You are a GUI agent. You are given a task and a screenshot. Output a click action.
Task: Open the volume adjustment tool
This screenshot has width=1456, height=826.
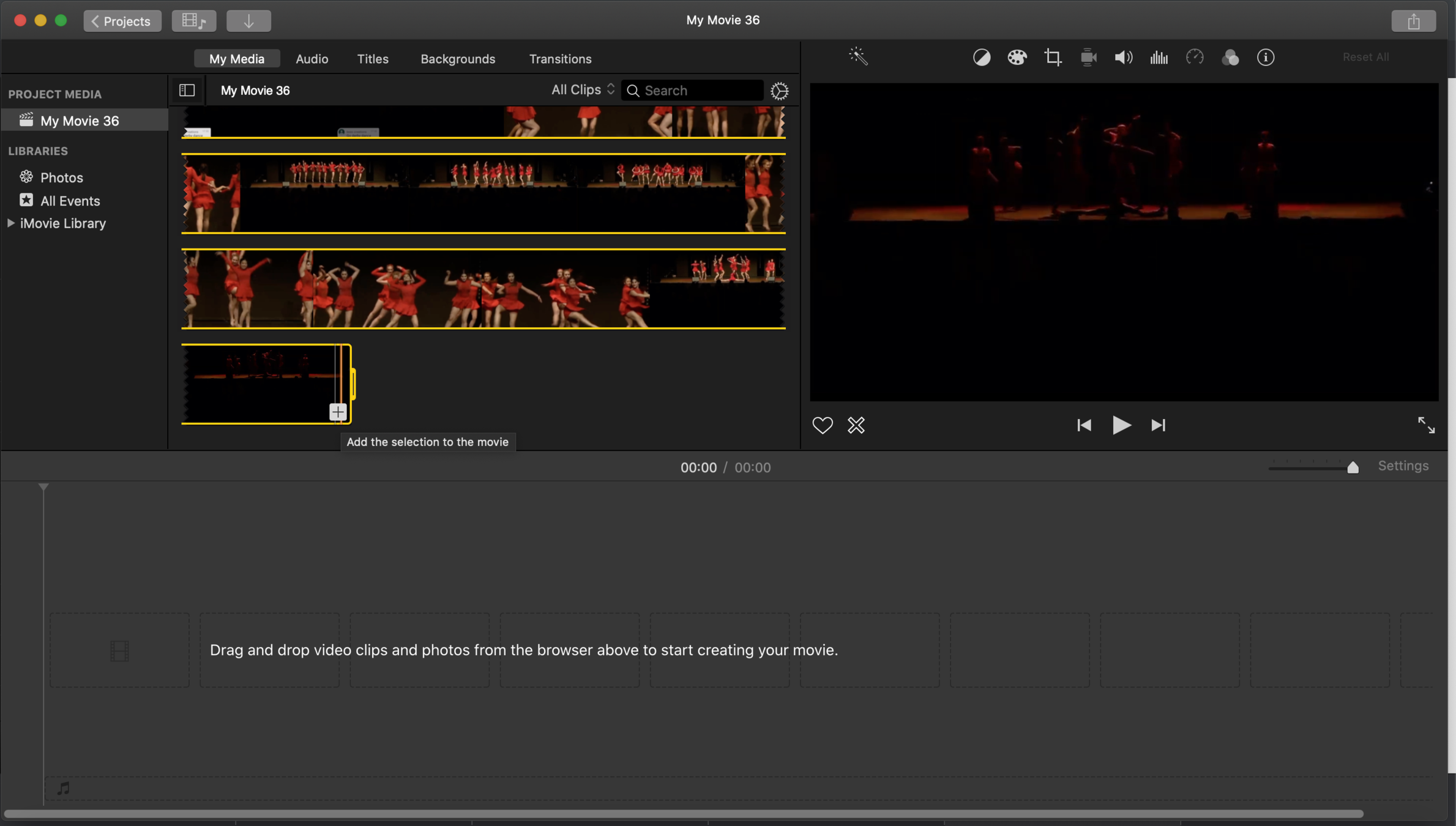(x=1123, y=58)
